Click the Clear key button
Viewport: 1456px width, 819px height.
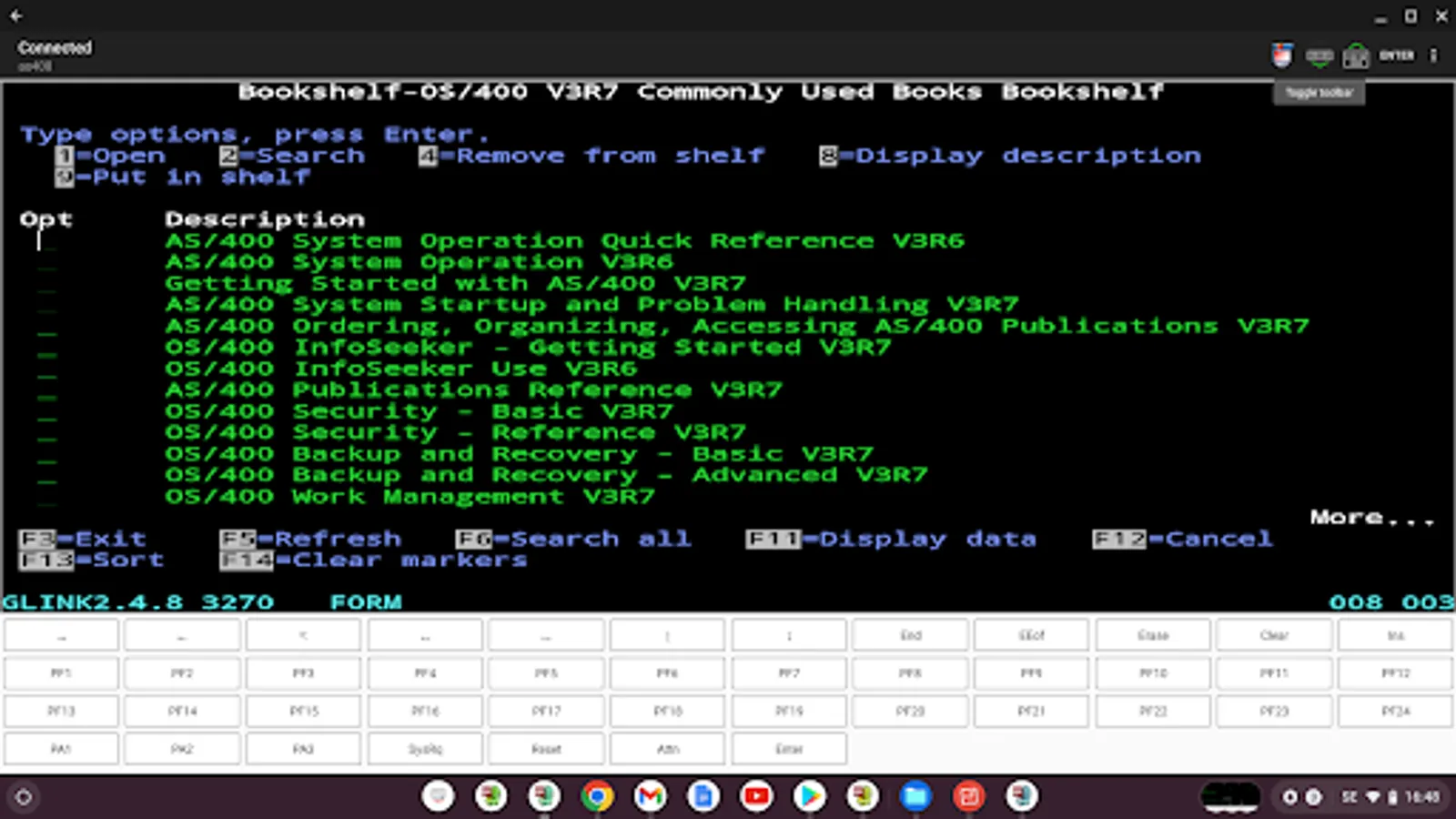1274,635
